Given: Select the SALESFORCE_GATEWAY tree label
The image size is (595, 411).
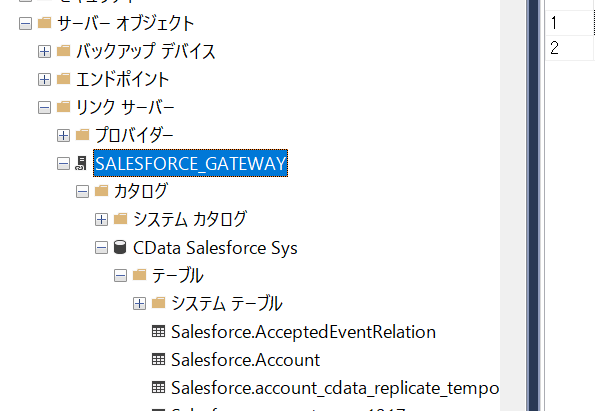Looking at the screenshot, I should (x=190, y=163).
